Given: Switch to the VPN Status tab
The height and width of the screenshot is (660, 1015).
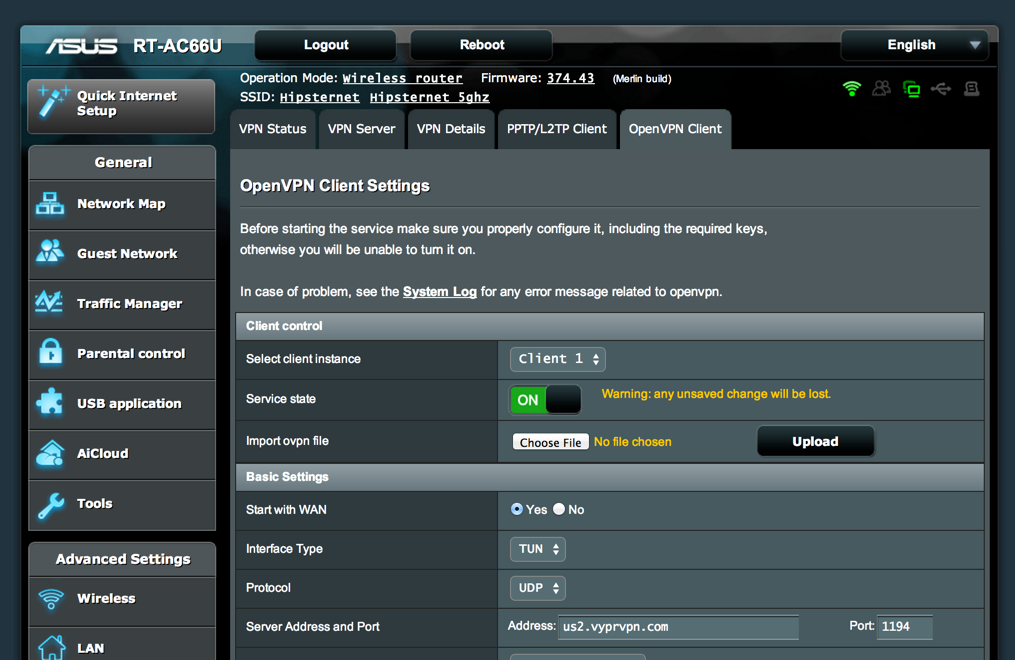Looking at the screenshot, I should [273, 129].
